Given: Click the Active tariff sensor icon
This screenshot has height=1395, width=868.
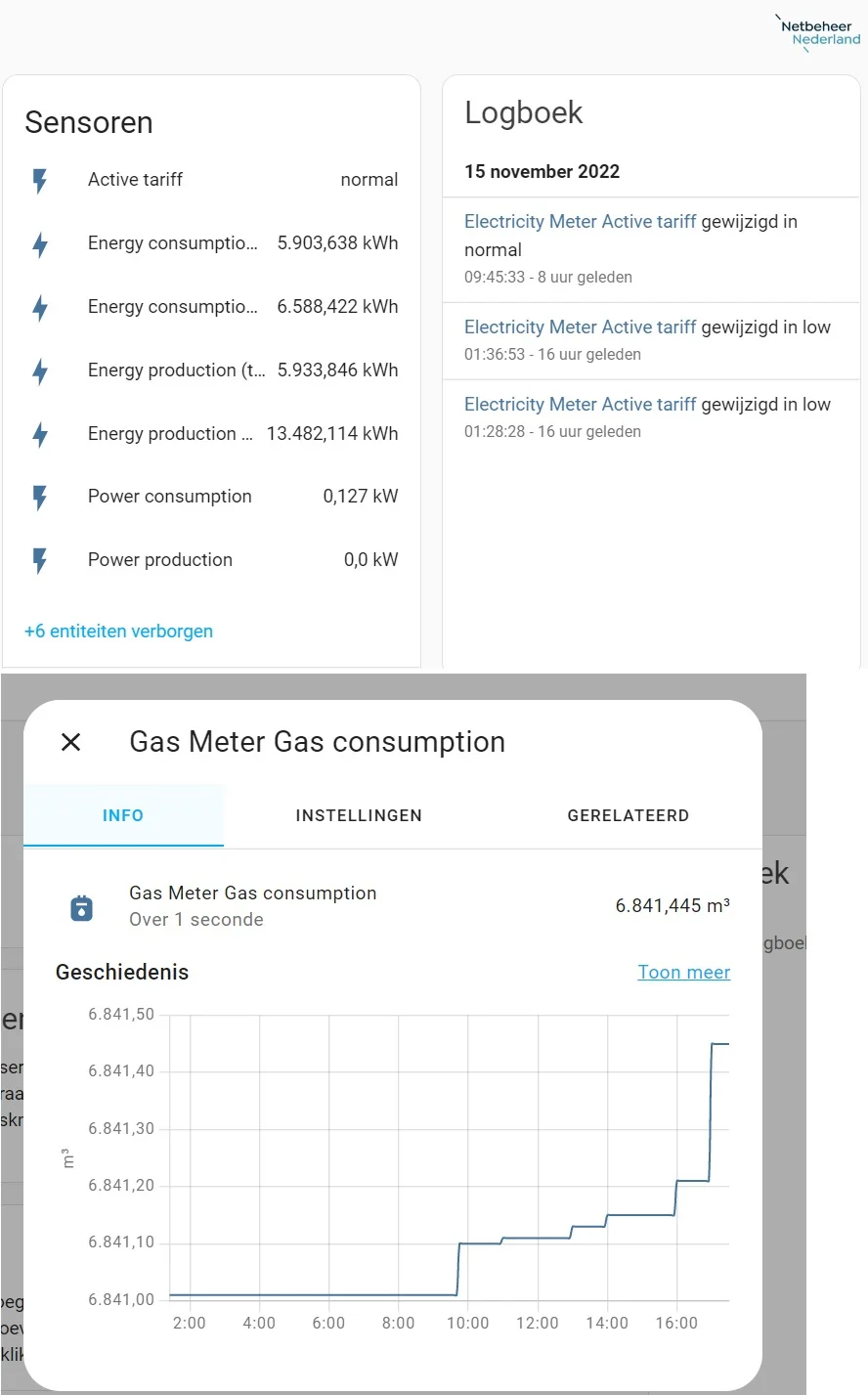Looking at the screenshot, I should (x=40, y=181).
